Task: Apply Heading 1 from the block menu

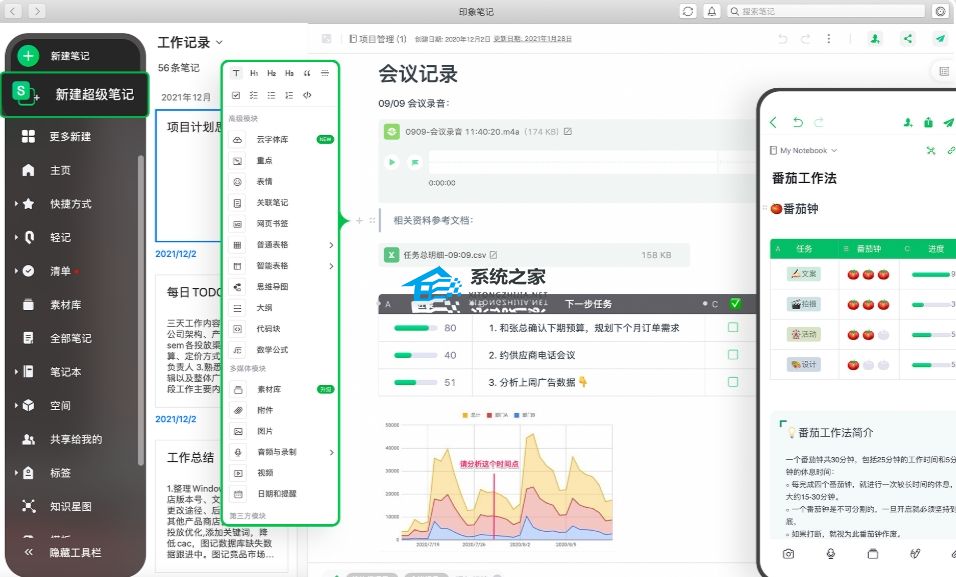Action: click(254, 73)
